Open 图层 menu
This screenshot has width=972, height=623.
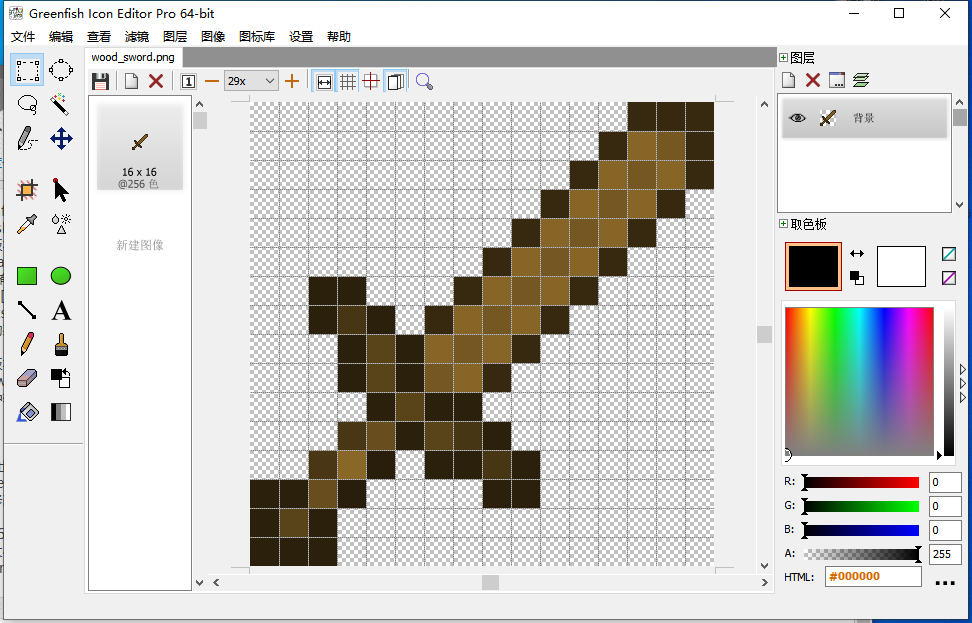pyautogui.click(x=175, y=37)
